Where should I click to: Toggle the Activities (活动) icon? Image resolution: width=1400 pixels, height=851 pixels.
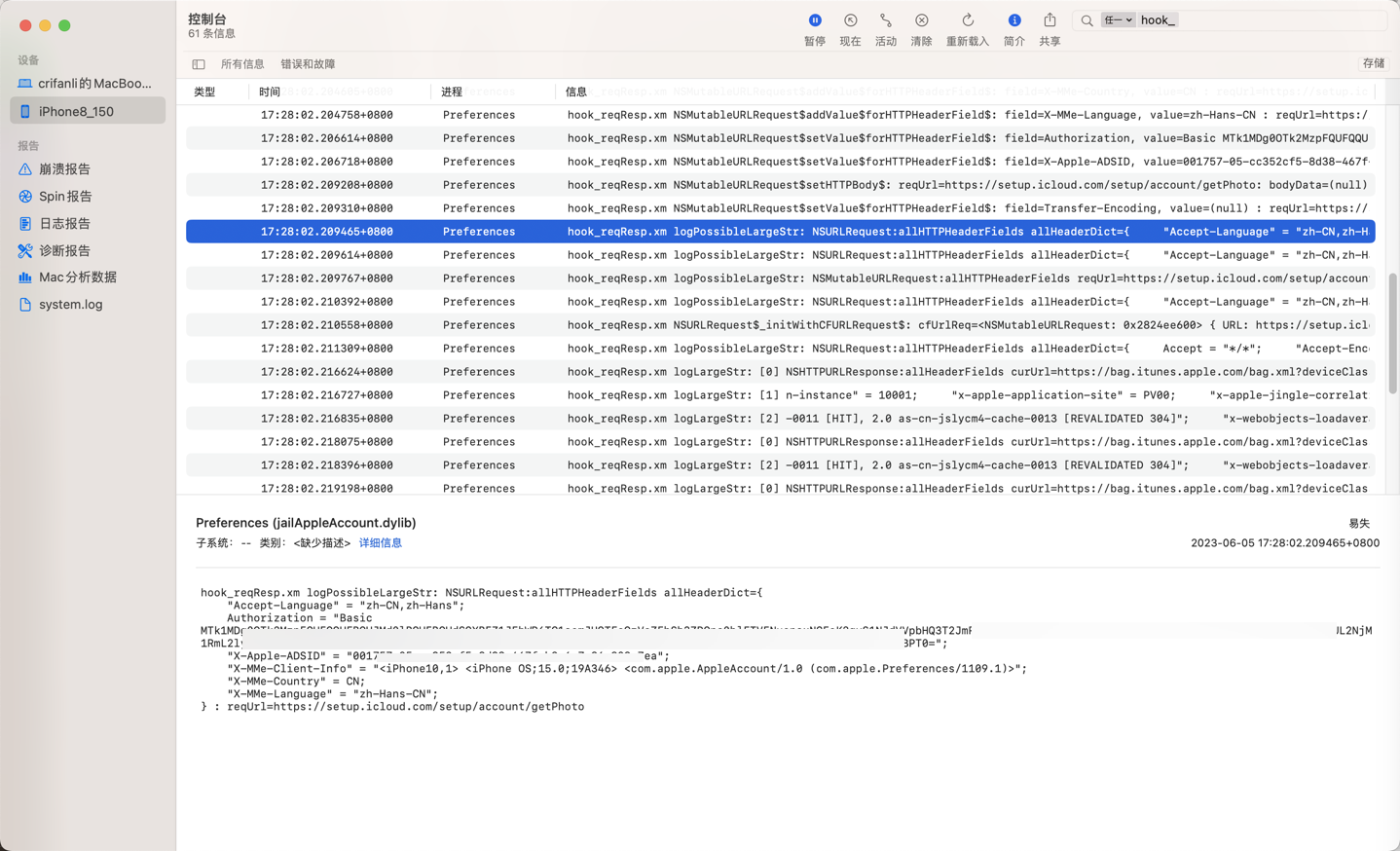click(885, 20)
